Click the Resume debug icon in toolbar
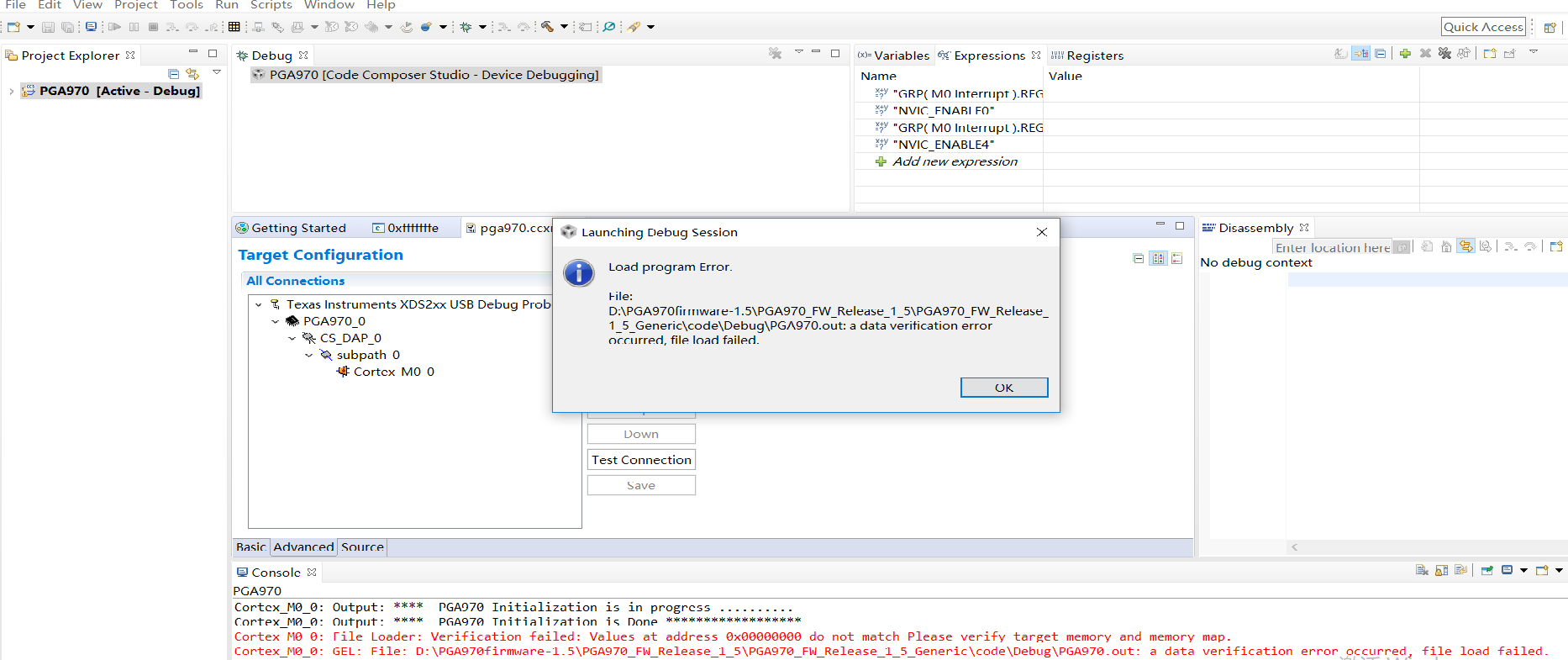This screenshot has width=1568, height=660. [114, 27]
